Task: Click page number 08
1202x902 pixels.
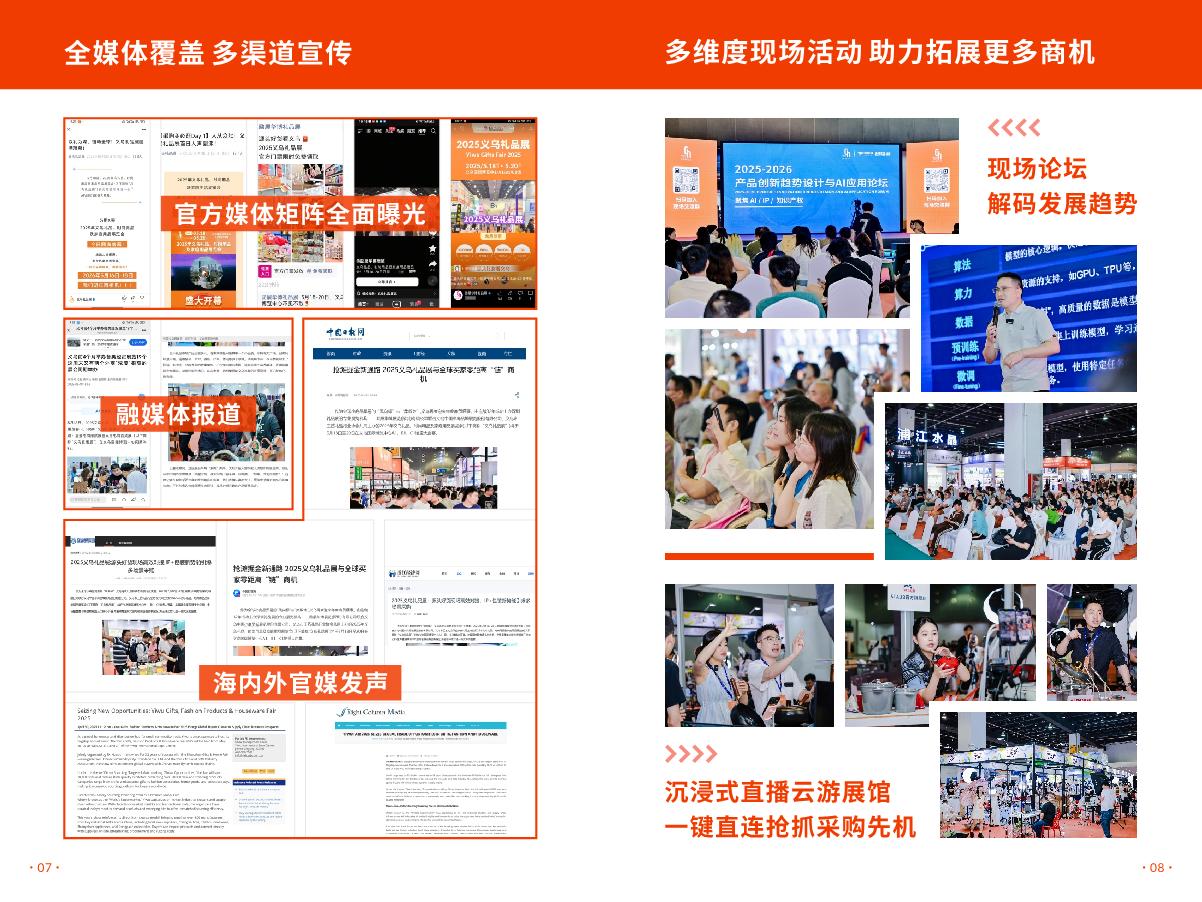Action: [x=1157, y=867]
